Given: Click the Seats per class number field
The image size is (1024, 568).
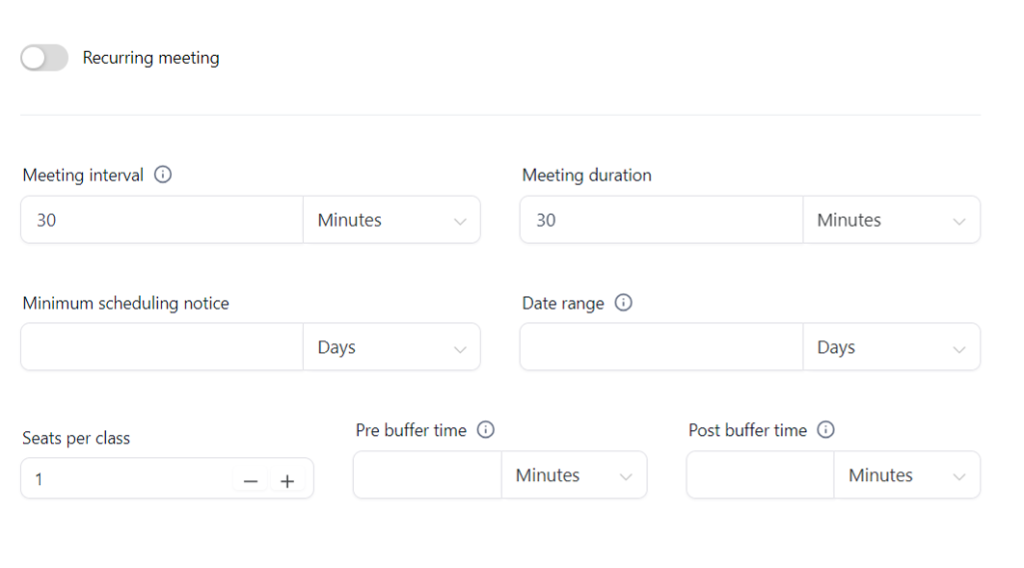Looking at the screenshot, I should (x=127, y=479).
